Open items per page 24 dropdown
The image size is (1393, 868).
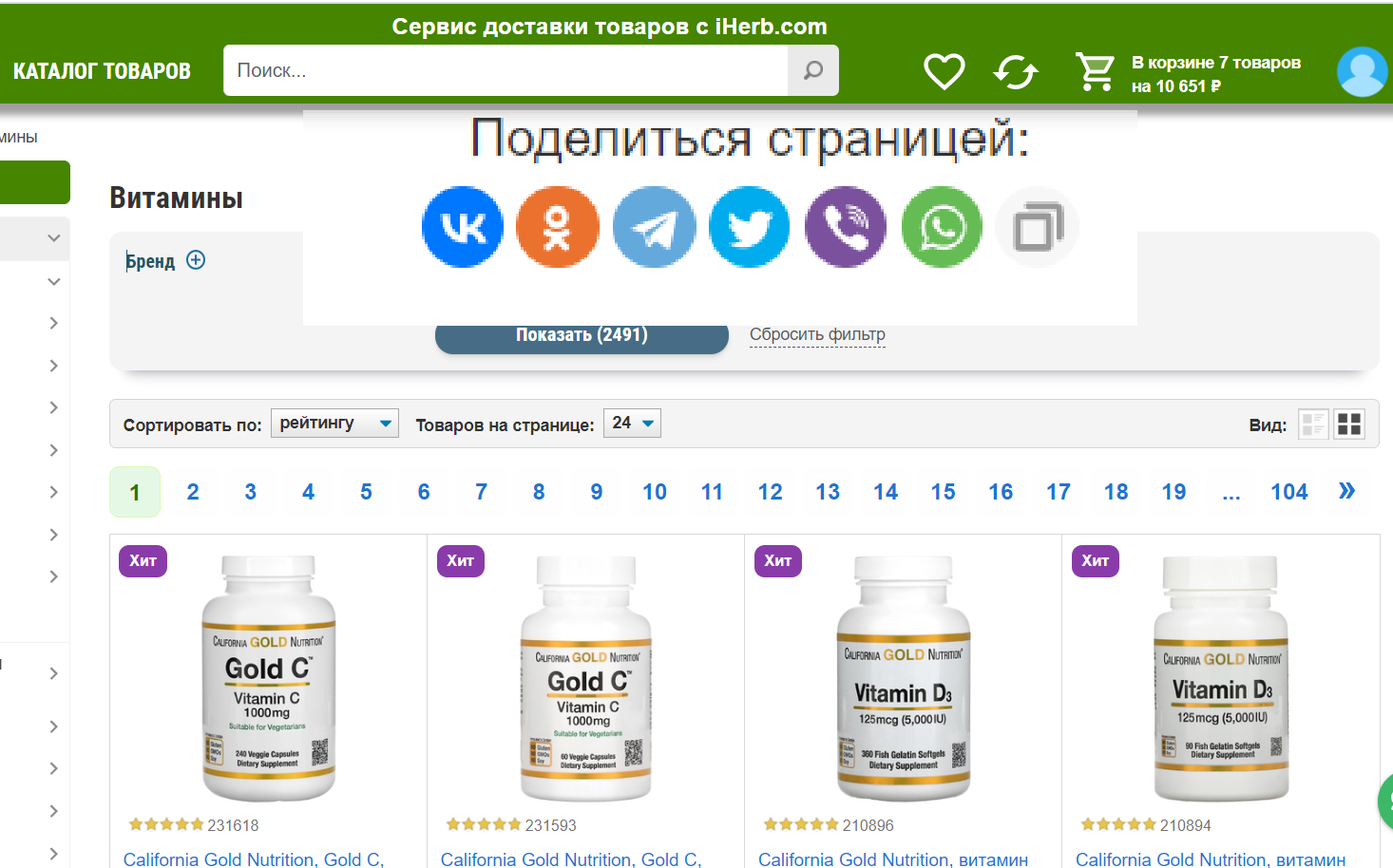[632, 424]
